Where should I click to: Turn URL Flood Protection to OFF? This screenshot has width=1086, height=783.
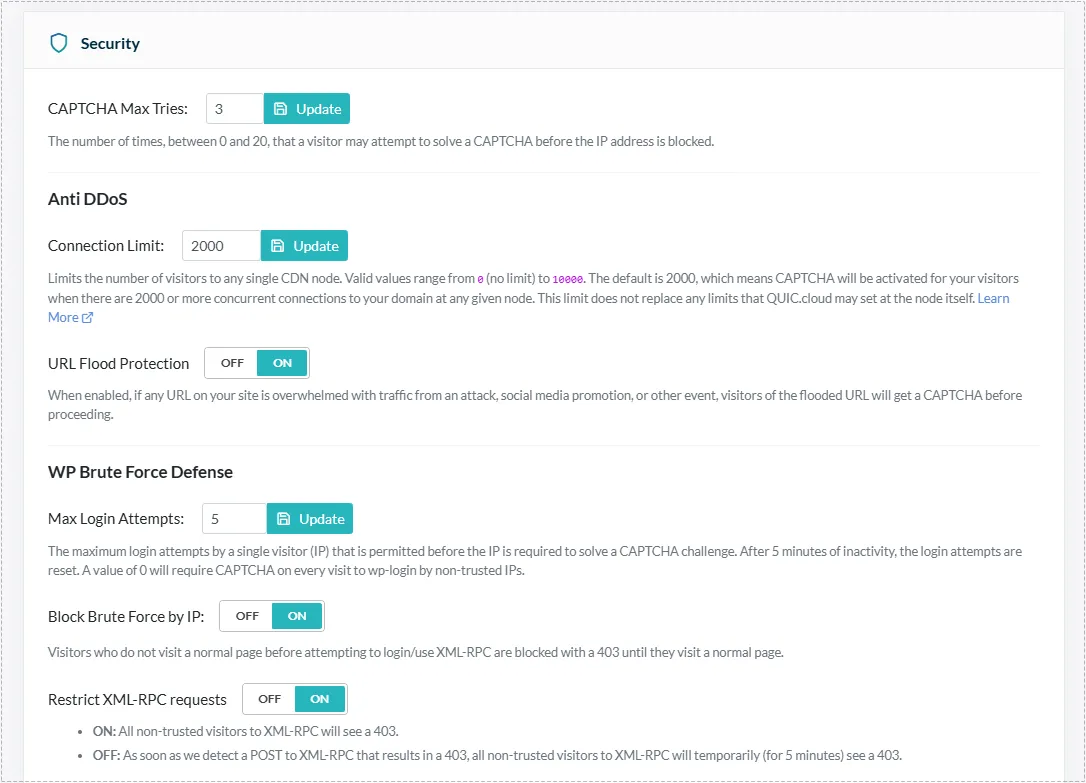click(232, 363)
